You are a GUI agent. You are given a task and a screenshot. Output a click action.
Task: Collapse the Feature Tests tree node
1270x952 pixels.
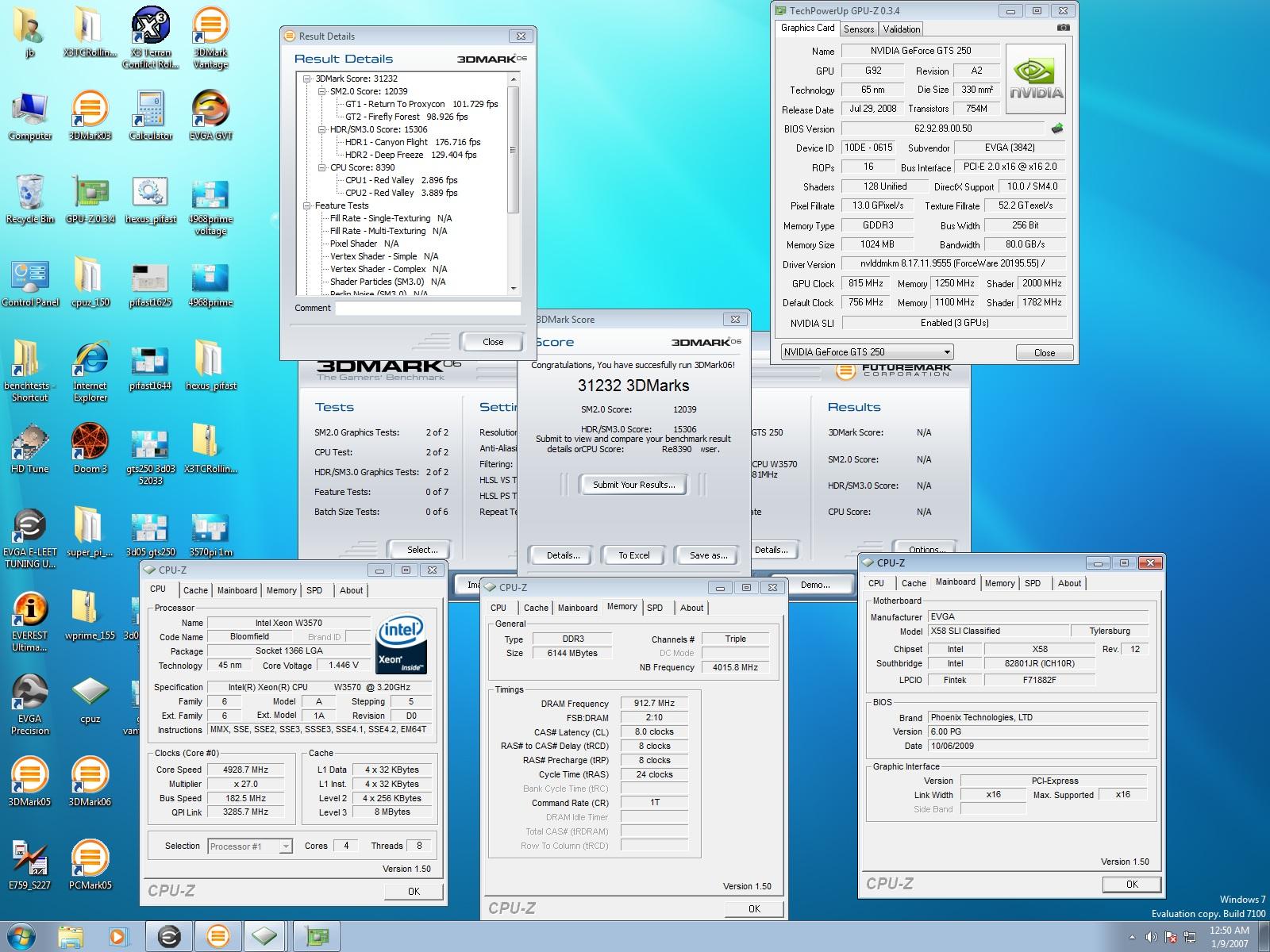(x=307, y=205)
